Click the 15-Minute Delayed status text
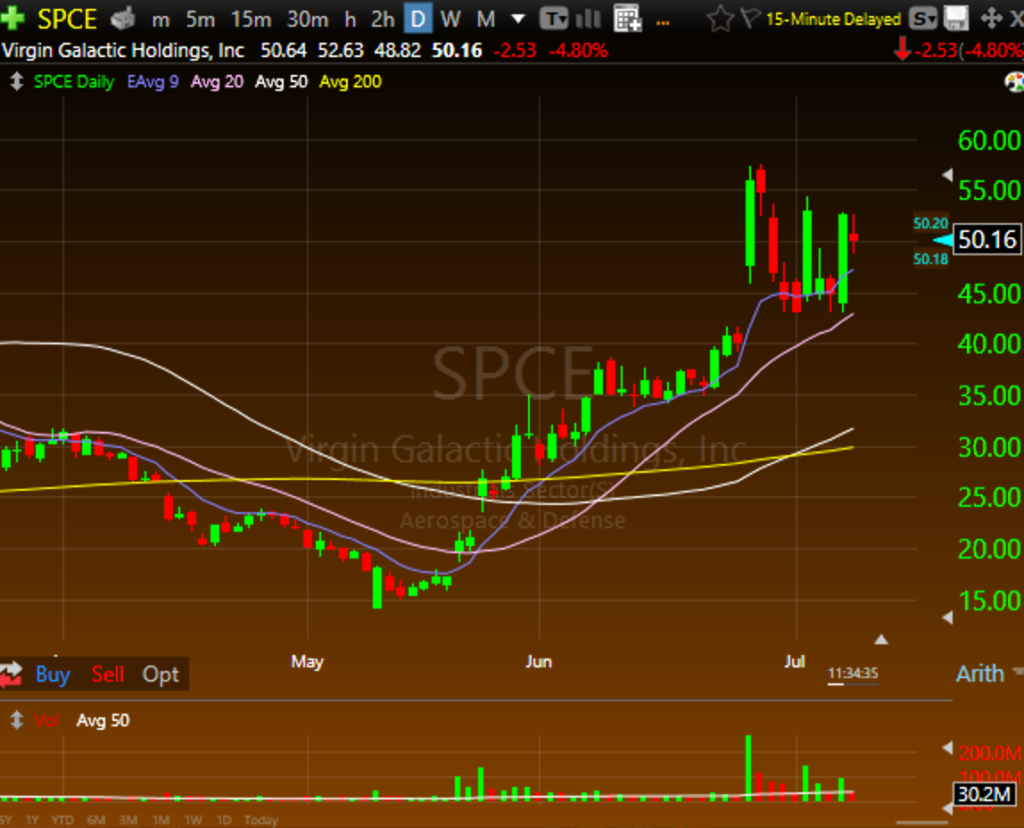 tap(833, 19)
